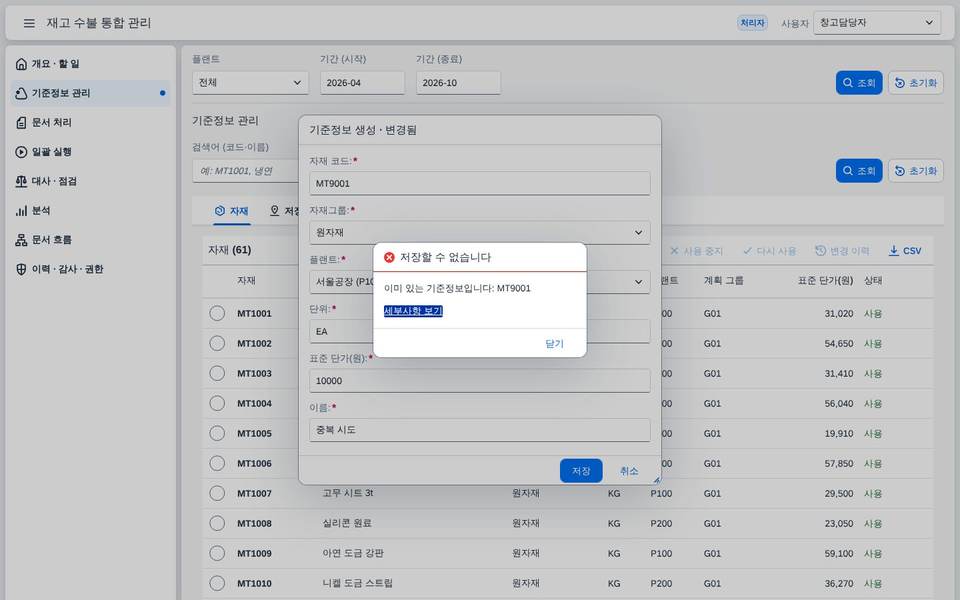Image resolution: width=960 pixels, height=600 pixels.
Task: Click the 고무 시트 3t cell
Action: point(348,493)
